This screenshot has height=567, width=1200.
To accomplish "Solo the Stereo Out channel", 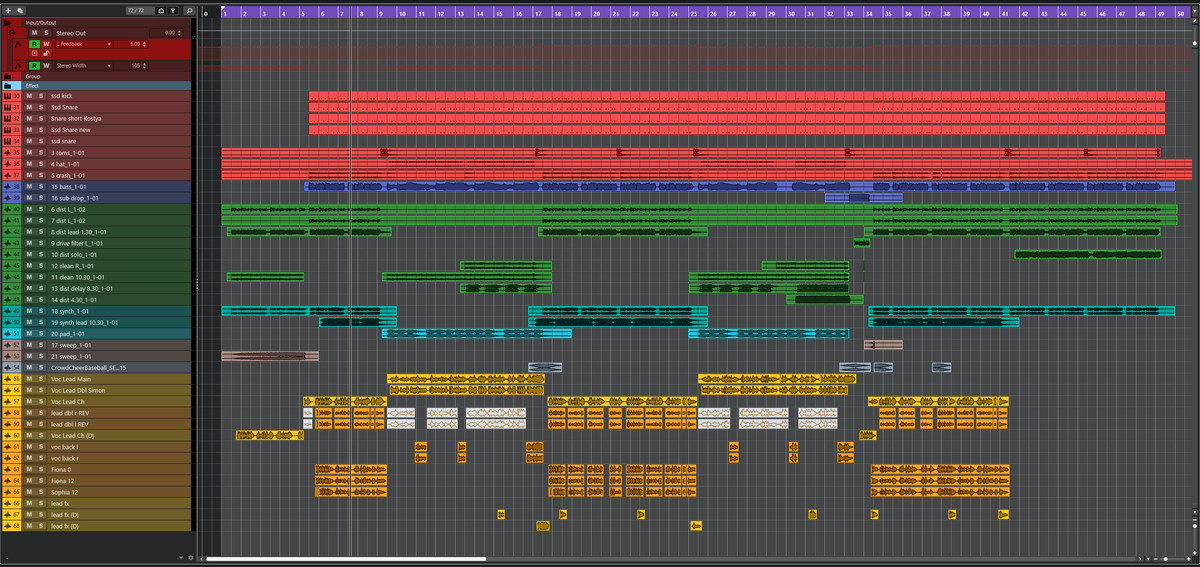I will (46, 33).
